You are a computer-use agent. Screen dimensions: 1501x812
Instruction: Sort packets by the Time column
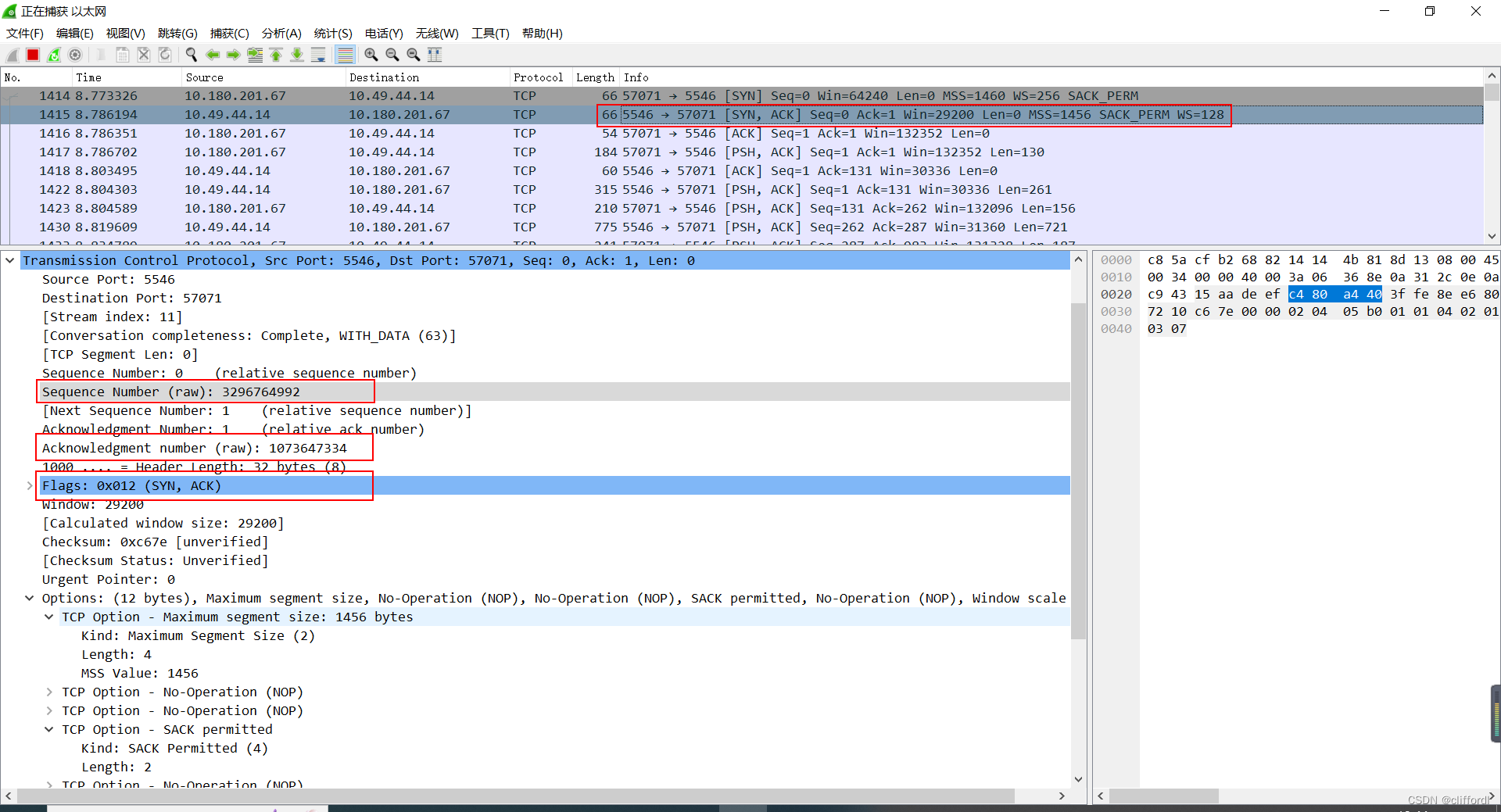pyautogui.click(x=126, y=77)
